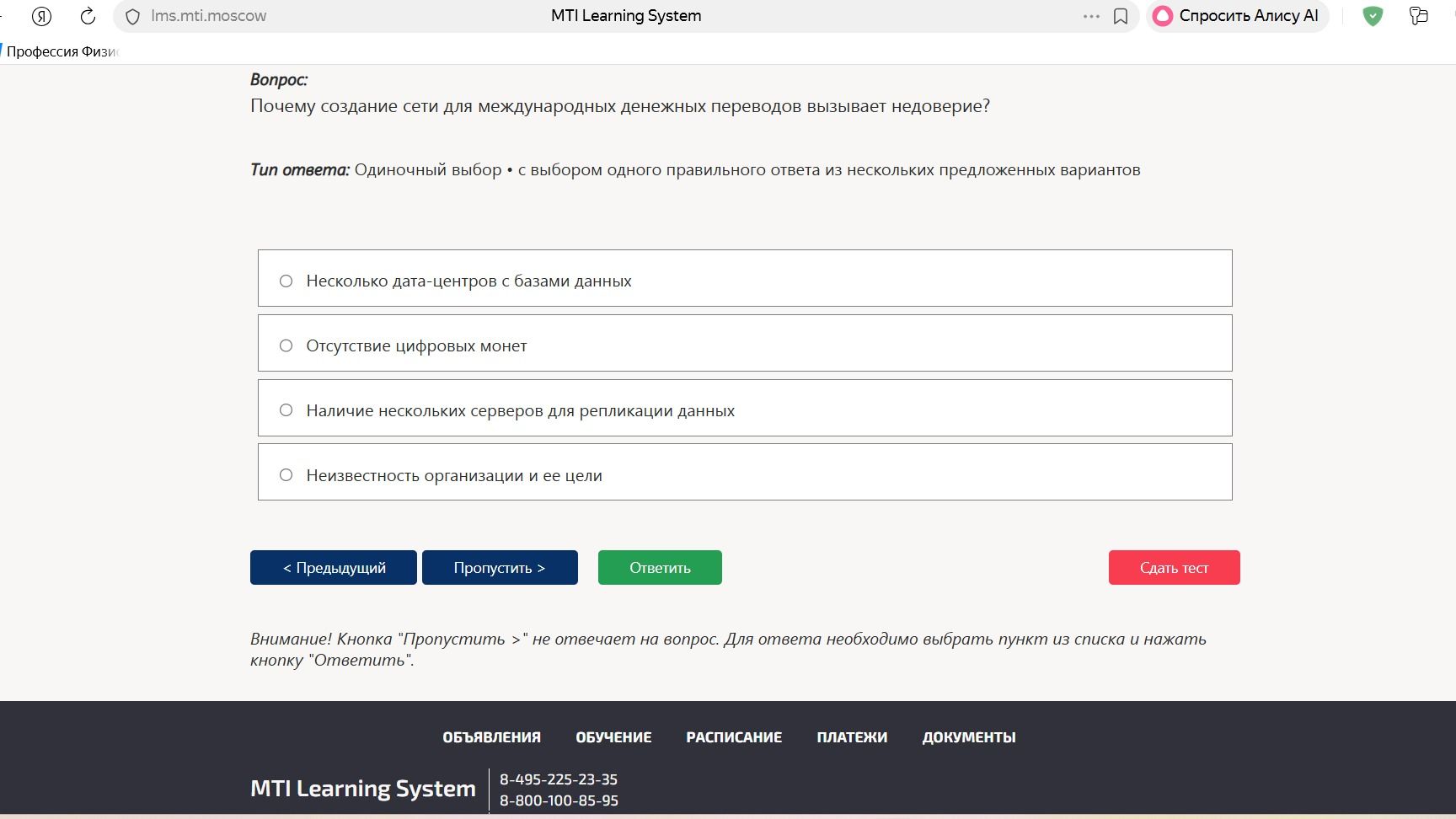Skip the question with "Пропустить >"

[500, 567]
